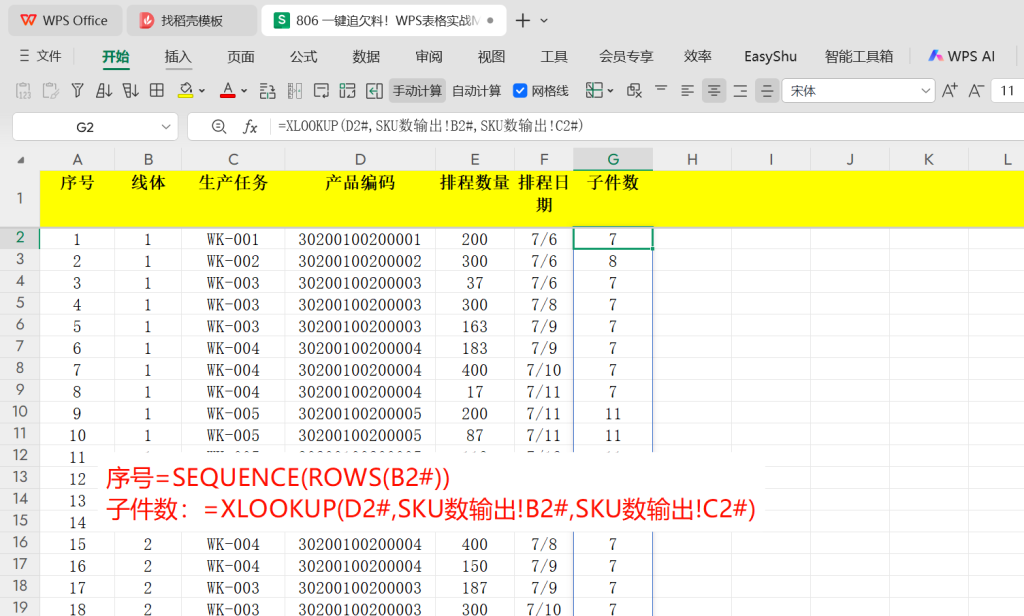Select row 10 header
The image size is (1024, 616).
point(20,412)
